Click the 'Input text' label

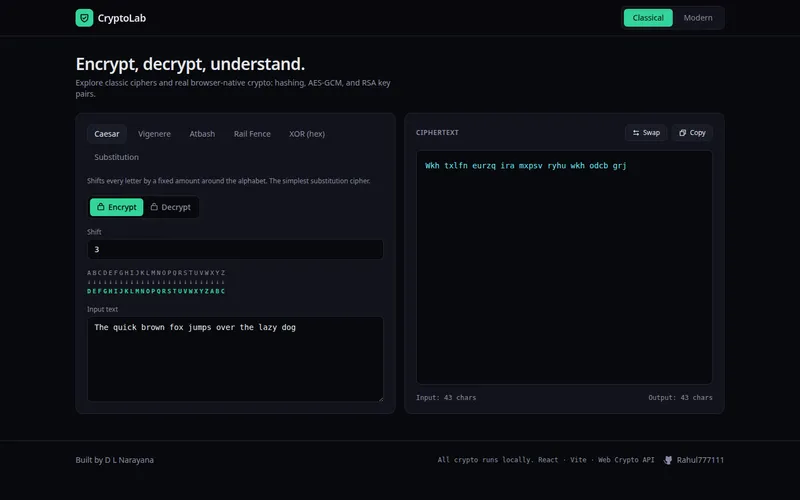tap(103, 309)
